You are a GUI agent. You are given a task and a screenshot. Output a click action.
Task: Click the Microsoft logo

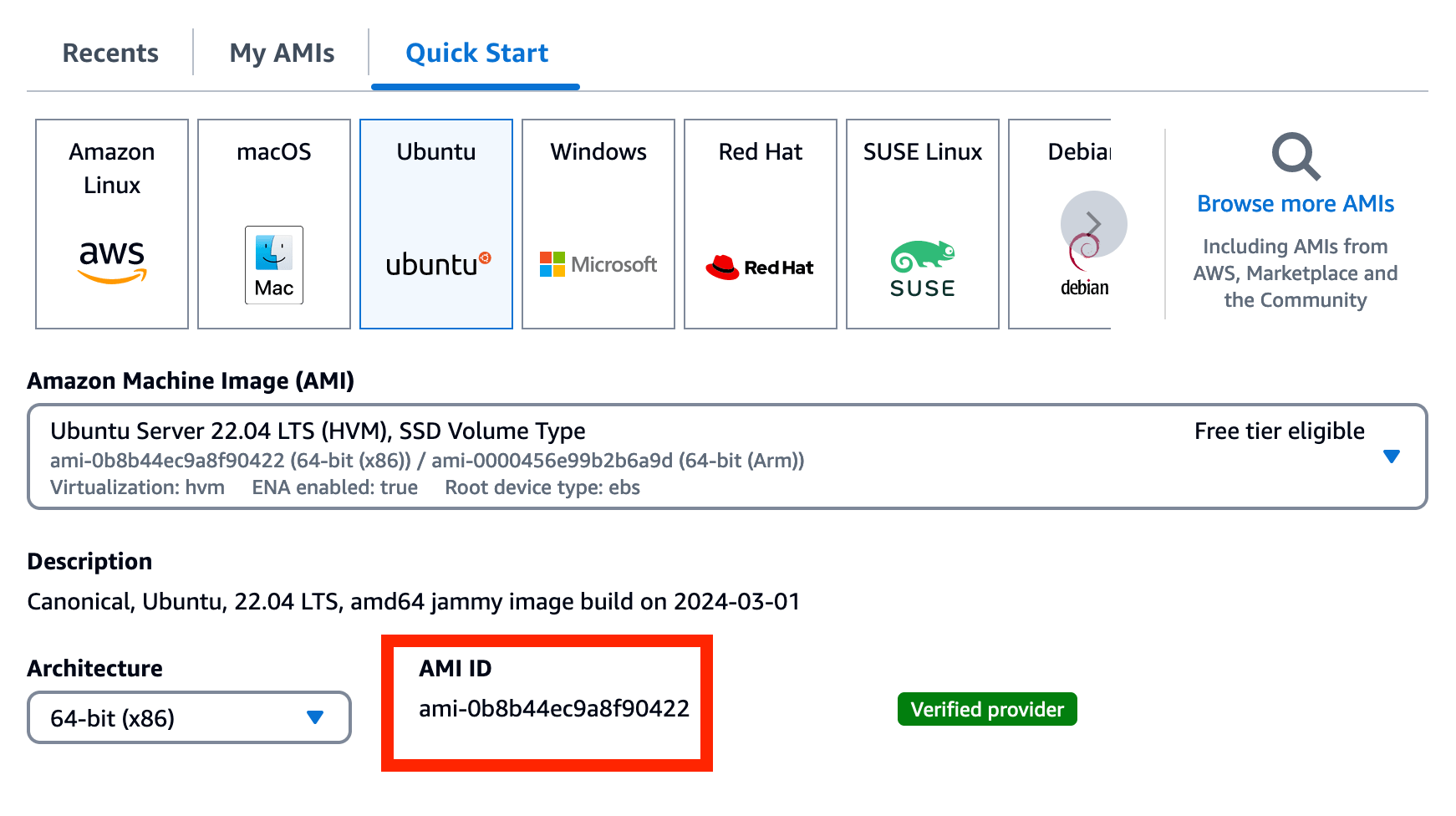tap(598, 264)
